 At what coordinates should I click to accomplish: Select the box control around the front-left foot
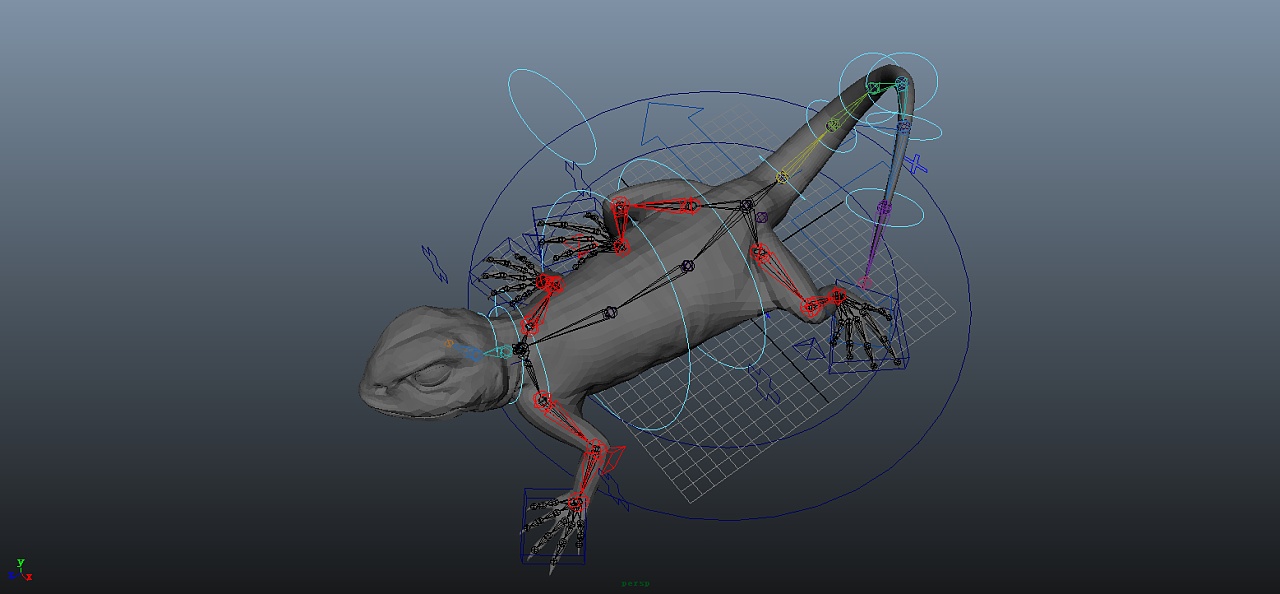coord(553,525)
